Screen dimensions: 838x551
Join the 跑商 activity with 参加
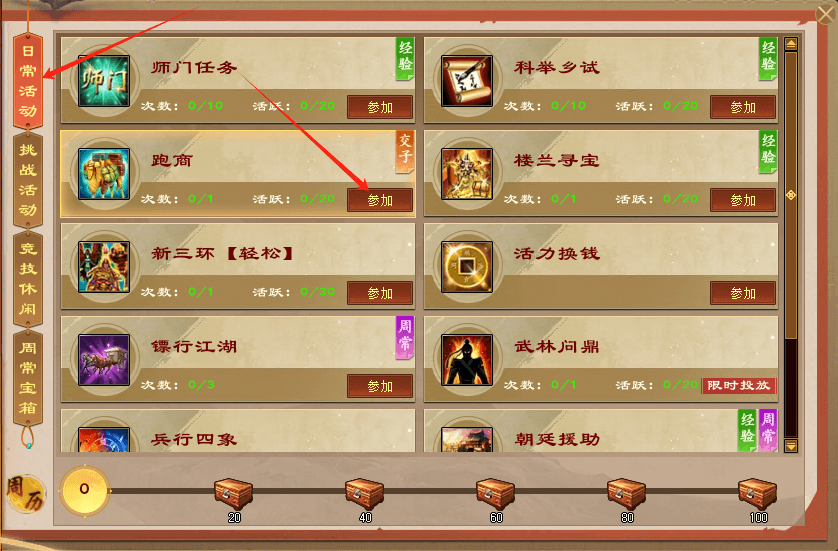point(380,200)
